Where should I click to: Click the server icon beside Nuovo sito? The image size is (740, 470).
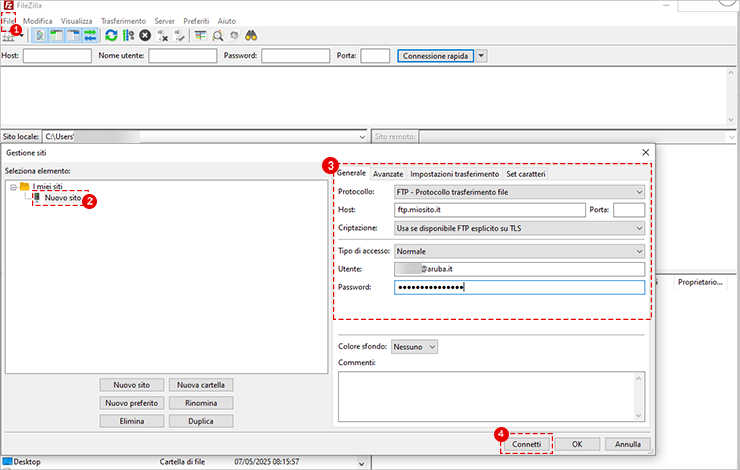pyautogui.click(x=37, y=198)
